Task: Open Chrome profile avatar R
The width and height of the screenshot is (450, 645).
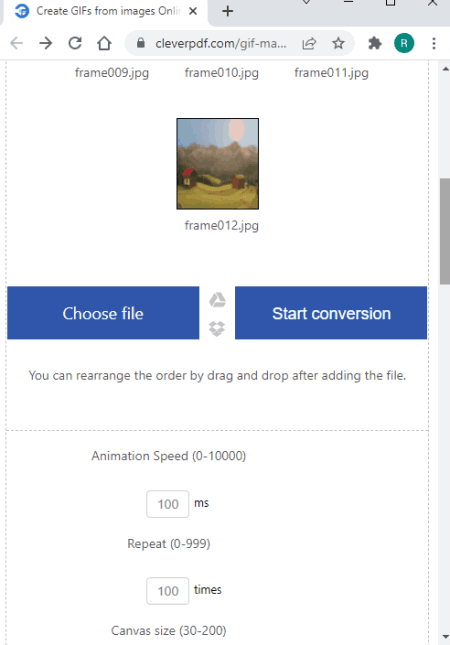Action: click(x=404, y=43)
